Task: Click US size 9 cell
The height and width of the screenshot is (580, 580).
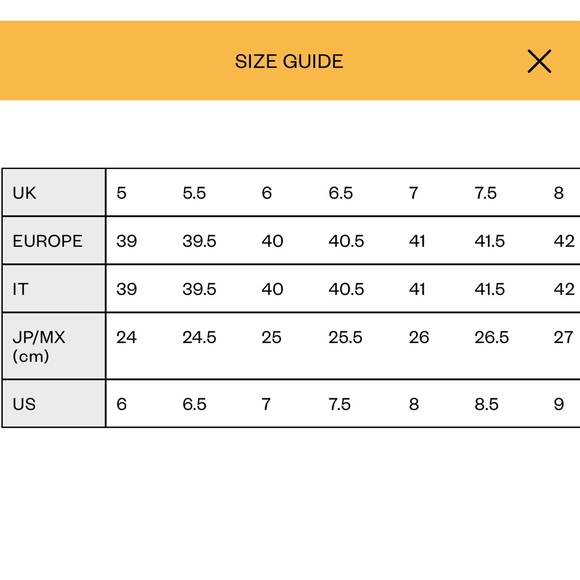Action: 559,404
